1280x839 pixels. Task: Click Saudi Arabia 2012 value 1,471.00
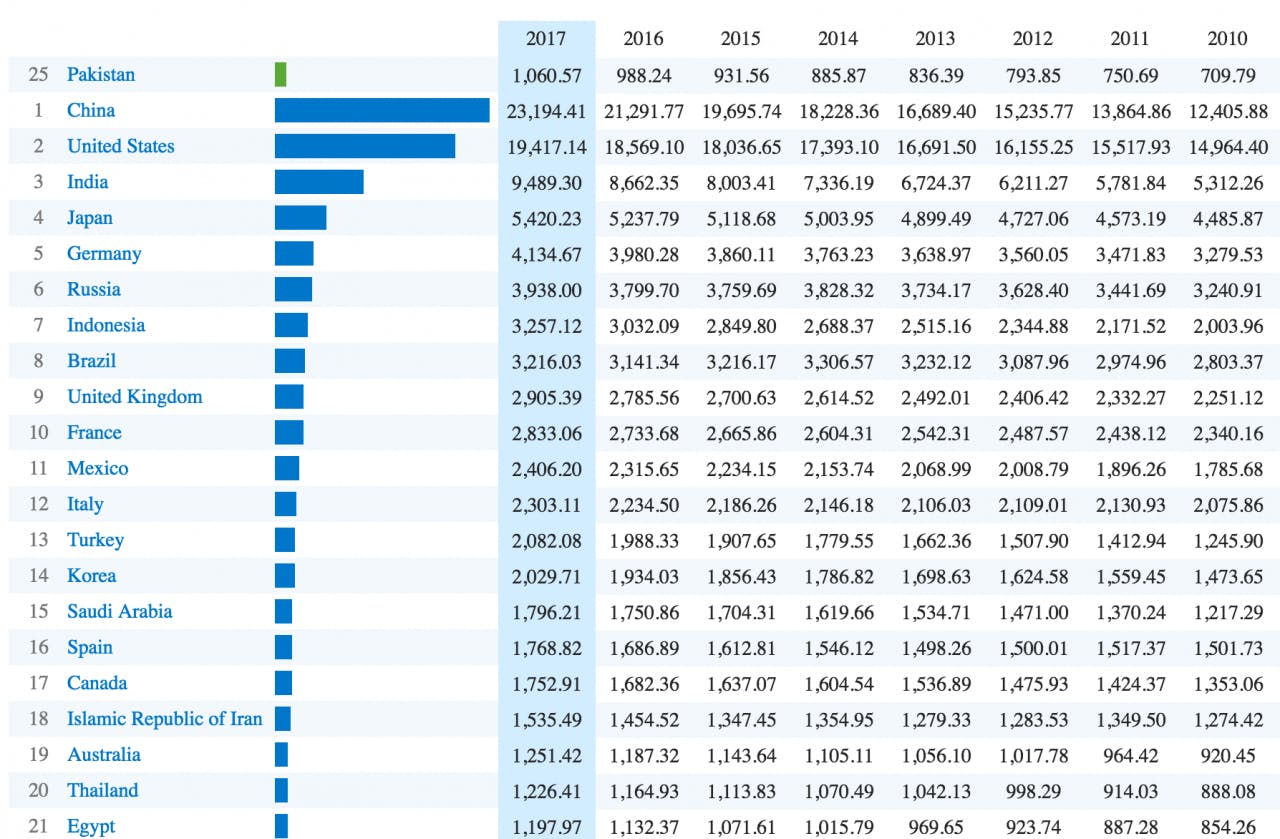(1033, 612)
